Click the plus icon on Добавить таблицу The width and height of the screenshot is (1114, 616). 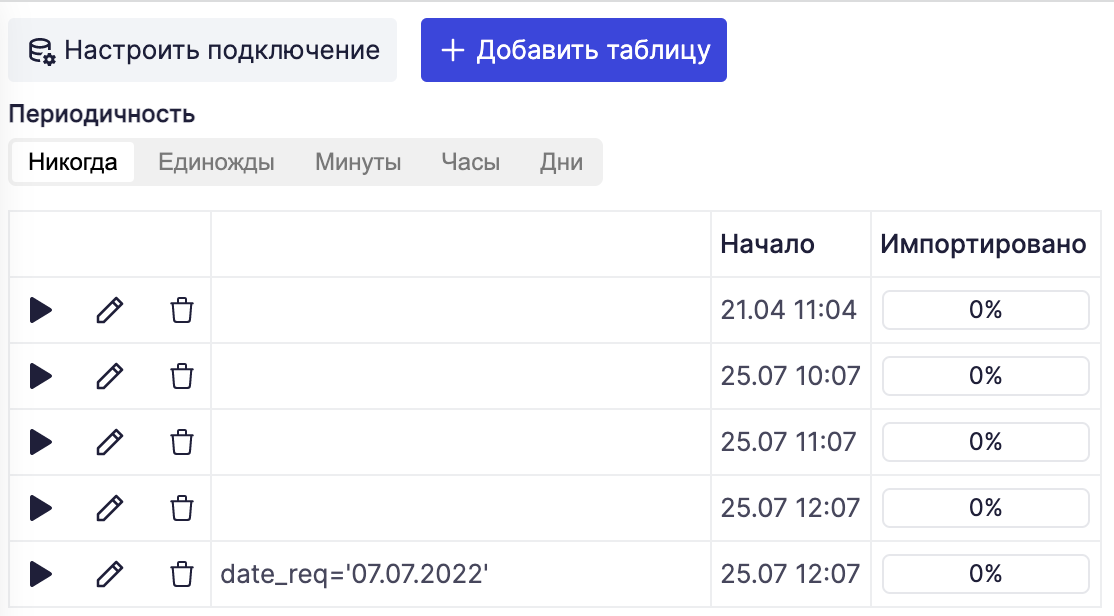click(x=456, y=49)
